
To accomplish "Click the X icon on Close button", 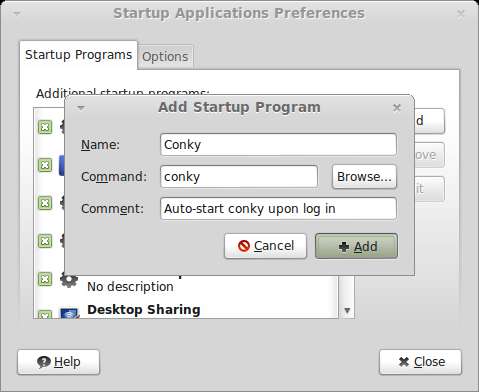I will (x=404, y=362).
